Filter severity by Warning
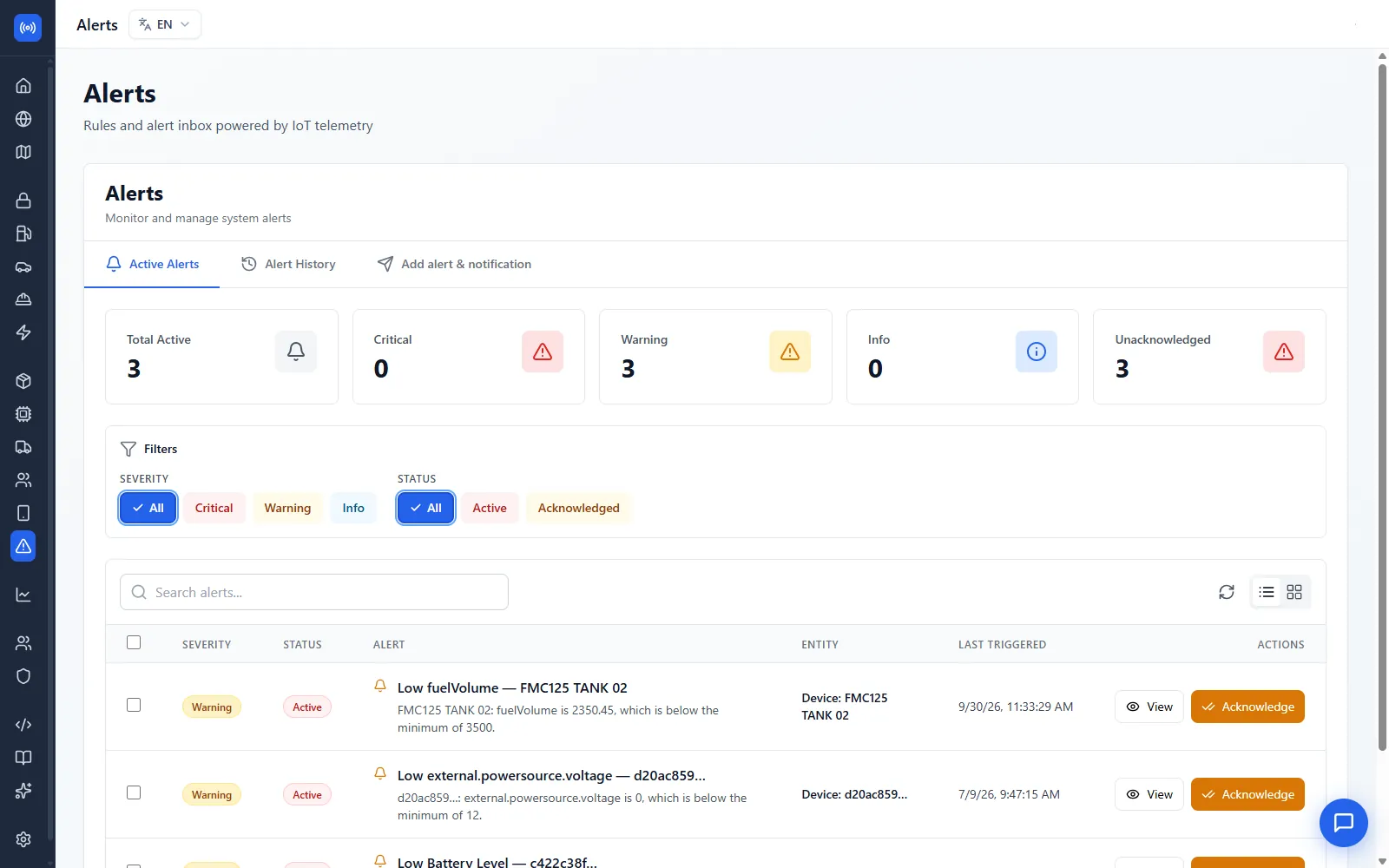Screen dimensions: 1389x868 click(x=287, y=508)
